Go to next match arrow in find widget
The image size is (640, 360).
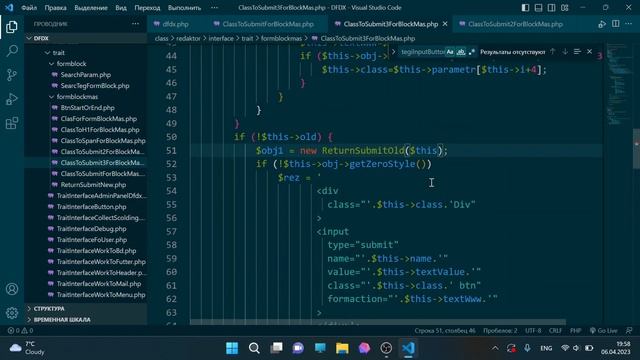coord(565,52)
